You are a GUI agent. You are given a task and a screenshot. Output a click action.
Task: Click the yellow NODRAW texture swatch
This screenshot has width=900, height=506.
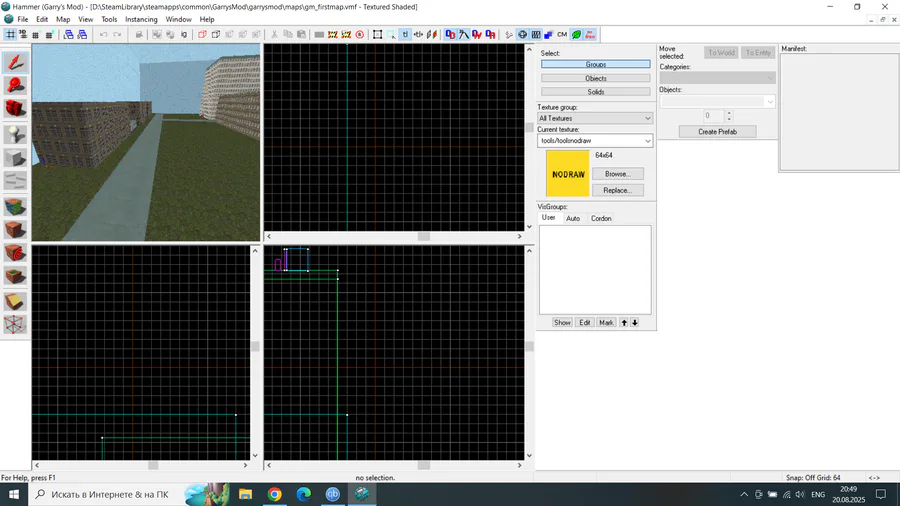click(568, 173)
